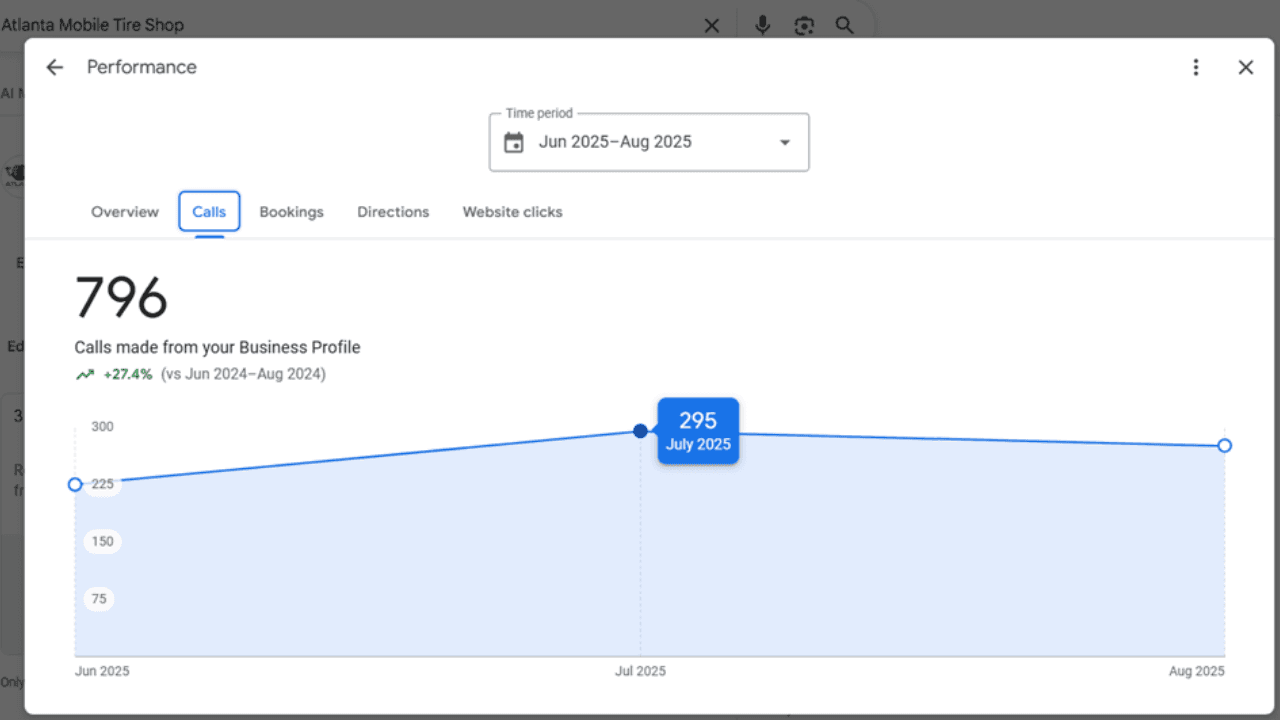The image size is (1280, 720).
Task: Clear the search query with the X icon
Action: pos(711,25)
